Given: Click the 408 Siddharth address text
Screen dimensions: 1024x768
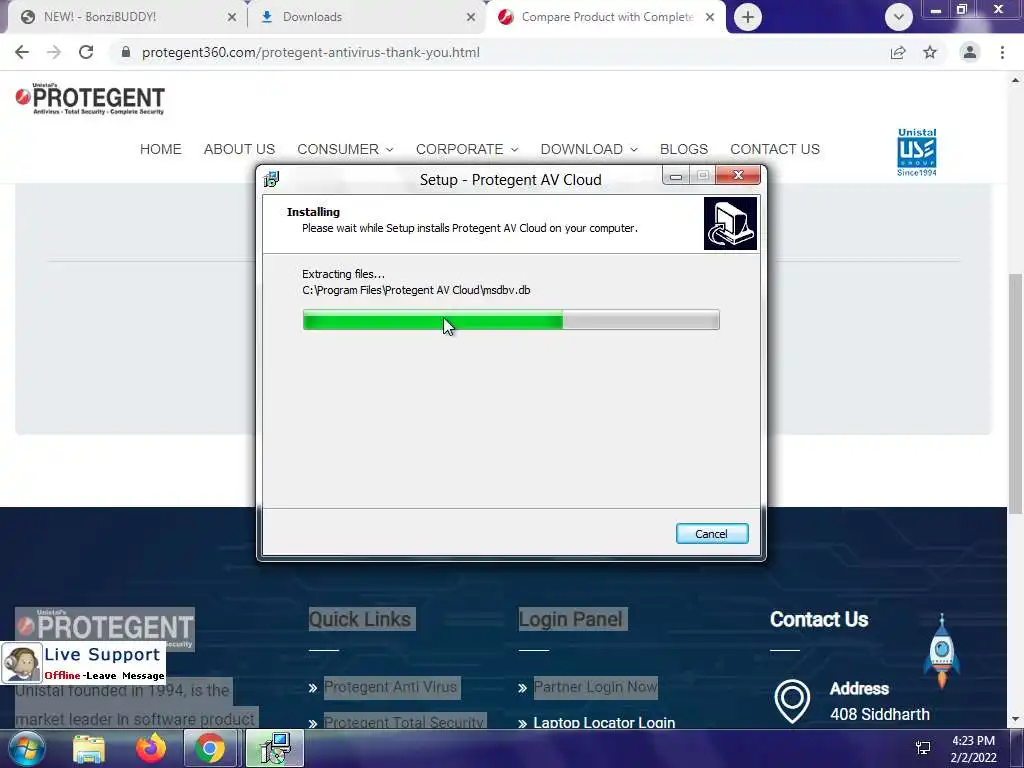Looking at the screenshot, I should click(880, 714).
